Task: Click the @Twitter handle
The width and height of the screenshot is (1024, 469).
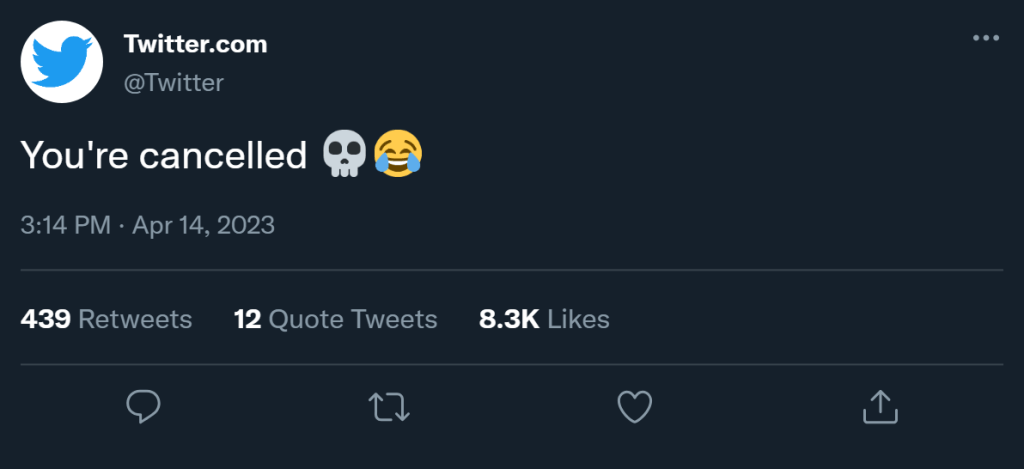Action: [x=173, y=83]
